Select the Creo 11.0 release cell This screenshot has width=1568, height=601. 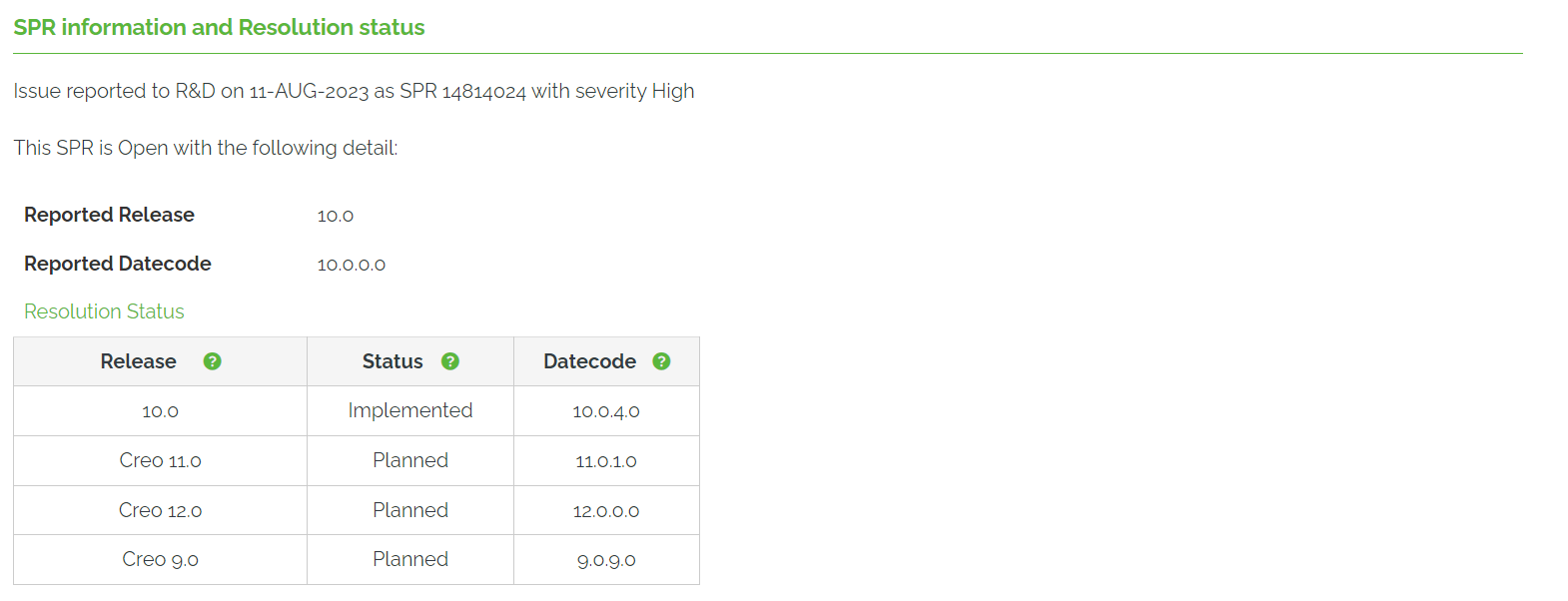(160, 460)
